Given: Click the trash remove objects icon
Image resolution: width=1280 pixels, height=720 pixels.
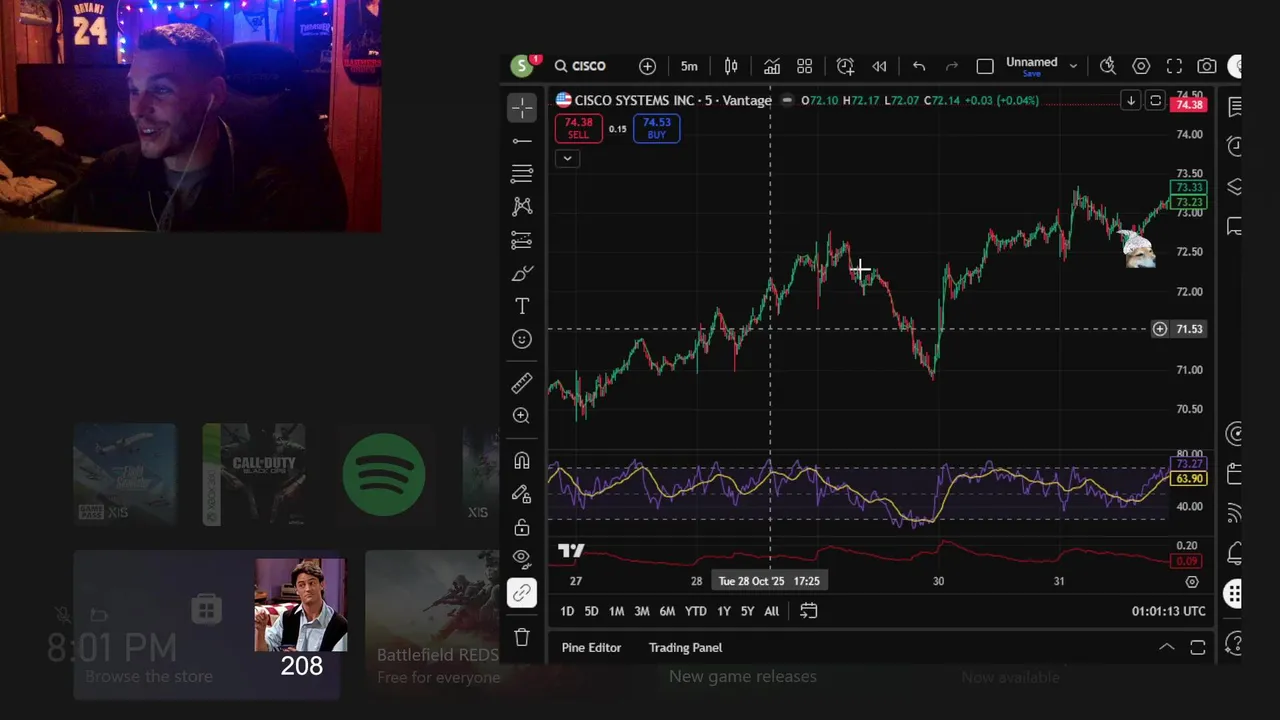Looking at the screenshot, I should [x=522, y=637].
